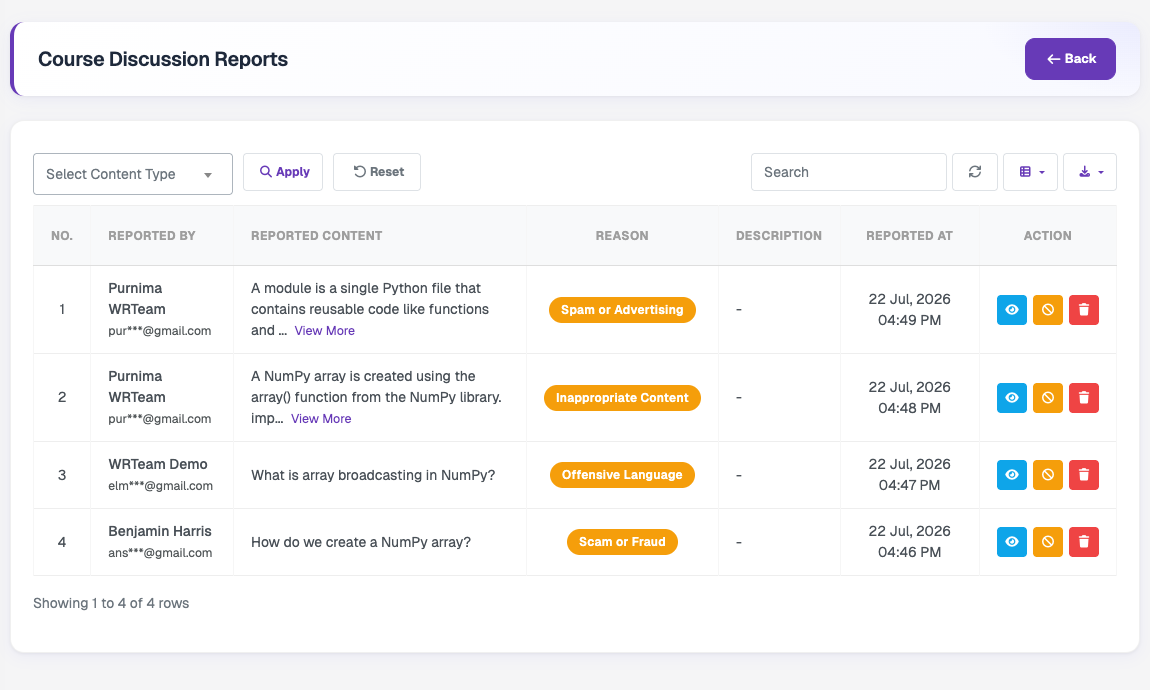
Task: Click 'Showing 1 to 4 of 4 rows' text
Action: [111, 603]
